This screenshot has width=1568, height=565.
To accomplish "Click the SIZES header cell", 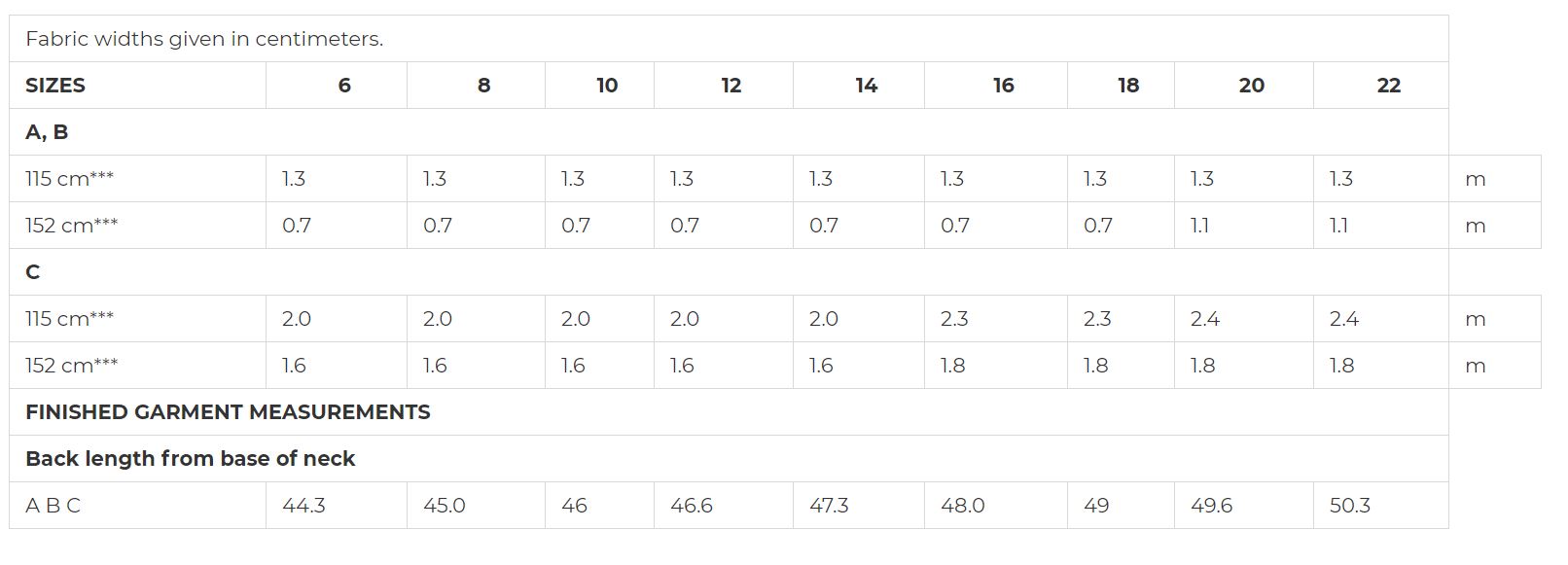I will click(x=137, y=86).
